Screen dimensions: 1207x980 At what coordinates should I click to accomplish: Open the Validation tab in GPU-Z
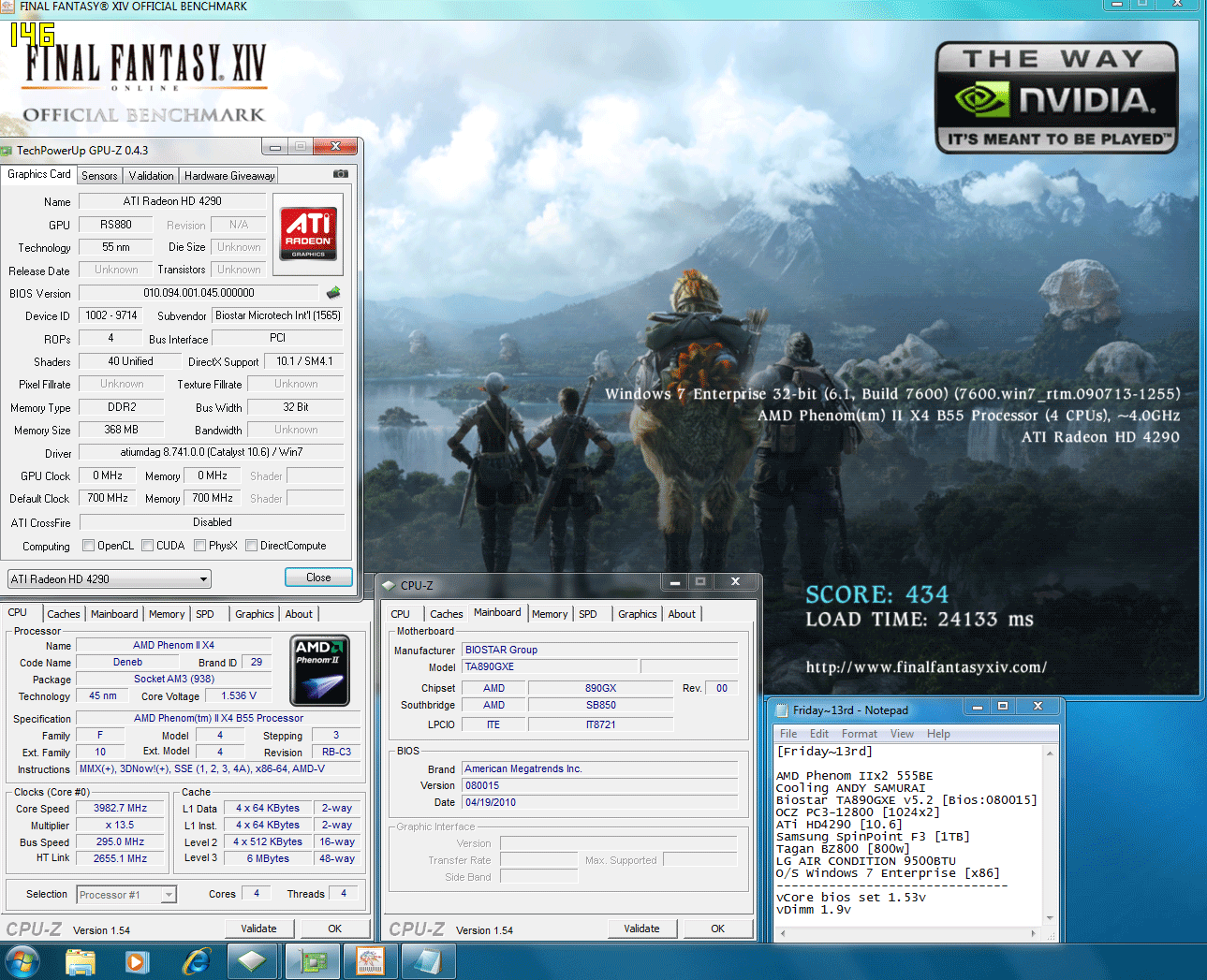(x=151, y=176)
